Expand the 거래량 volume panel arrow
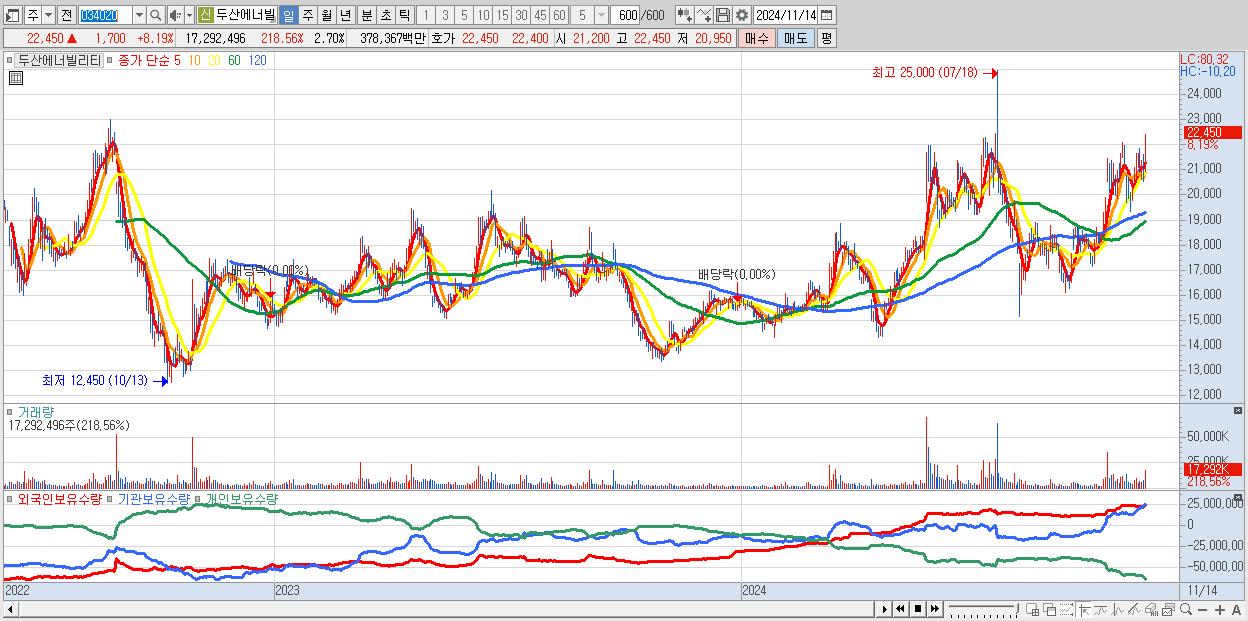 11,411
